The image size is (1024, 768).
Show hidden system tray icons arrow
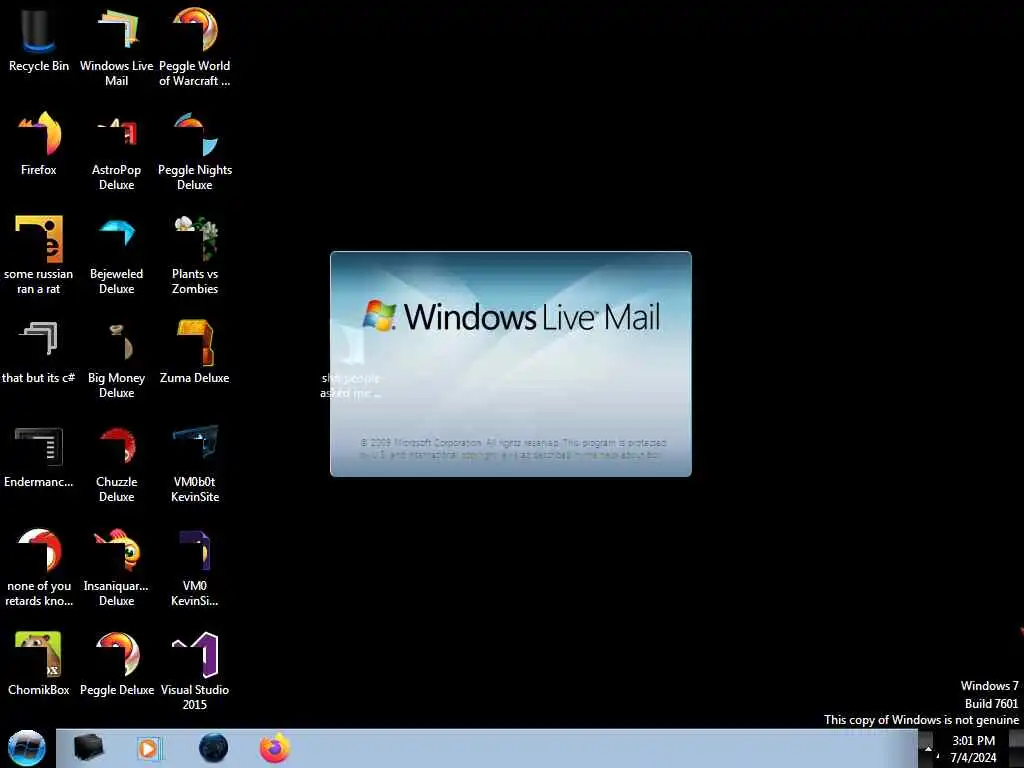pyautogui.click(x=928, y=748)
